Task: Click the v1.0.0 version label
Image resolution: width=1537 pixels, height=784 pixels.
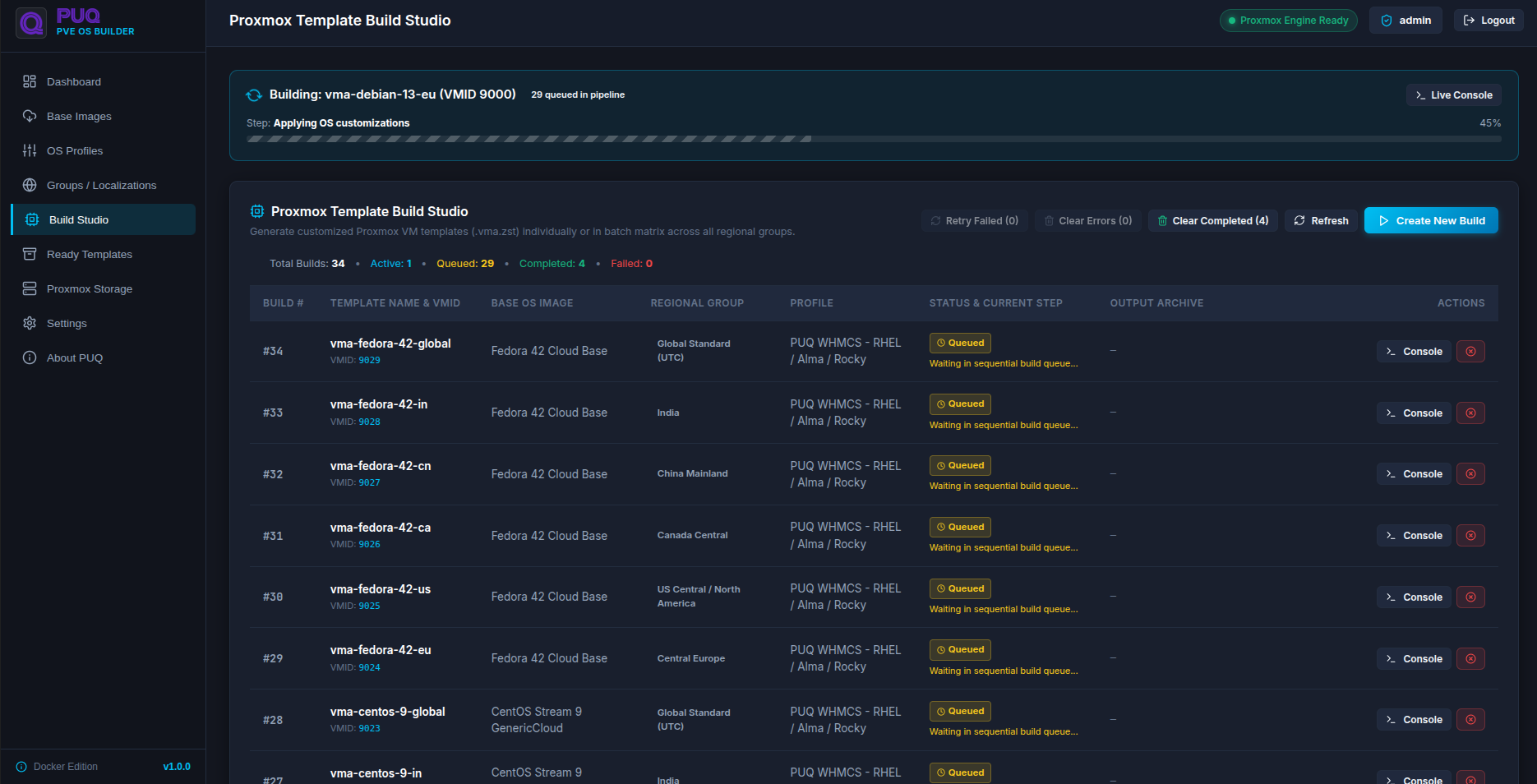Action: 177,767
